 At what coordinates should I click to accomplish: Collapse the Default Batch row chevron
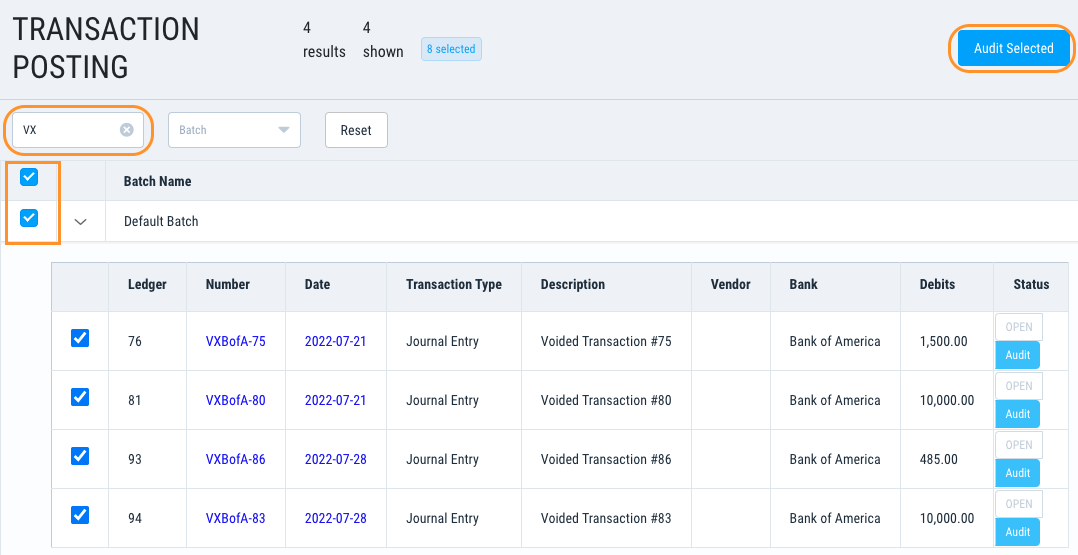(80, 221)
